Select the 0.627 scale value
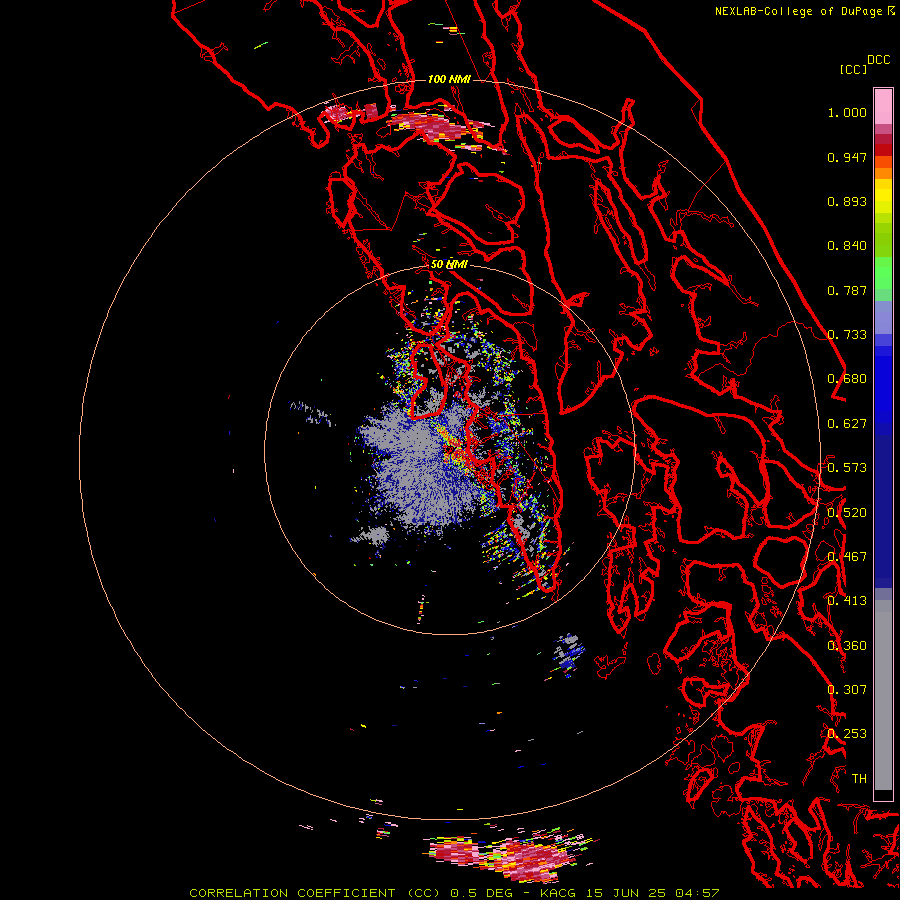 coord(847,424)
